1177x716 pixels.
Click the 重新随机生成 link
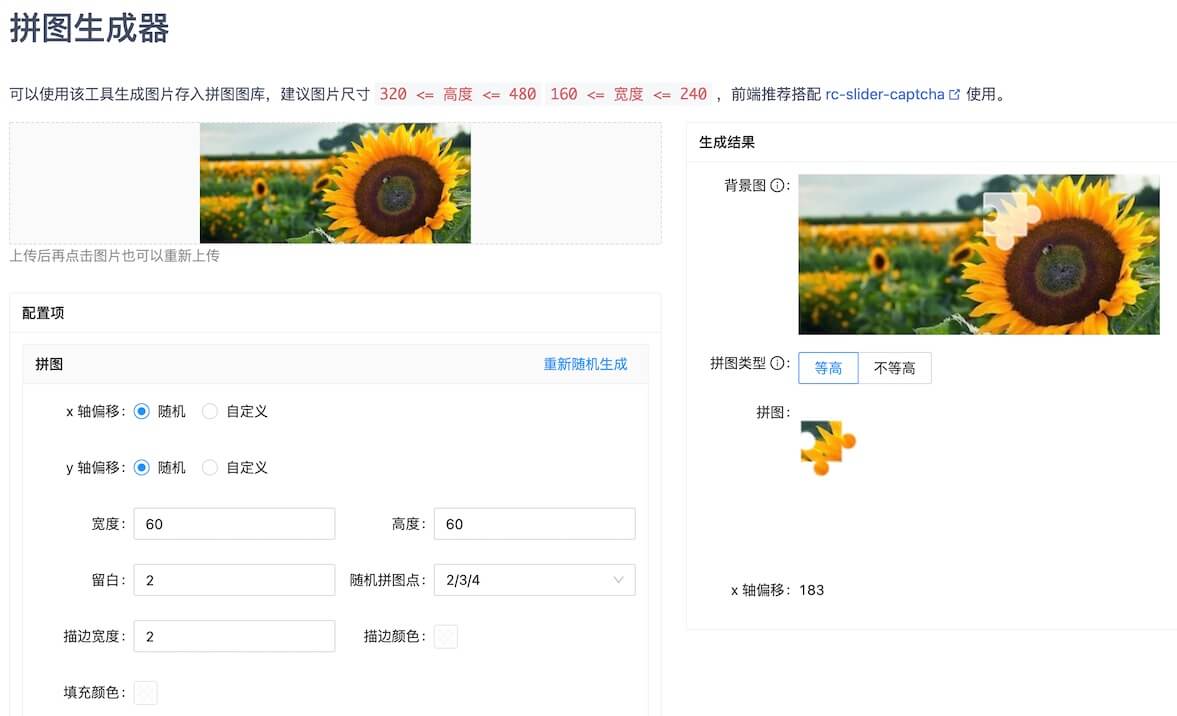point(586,363)
